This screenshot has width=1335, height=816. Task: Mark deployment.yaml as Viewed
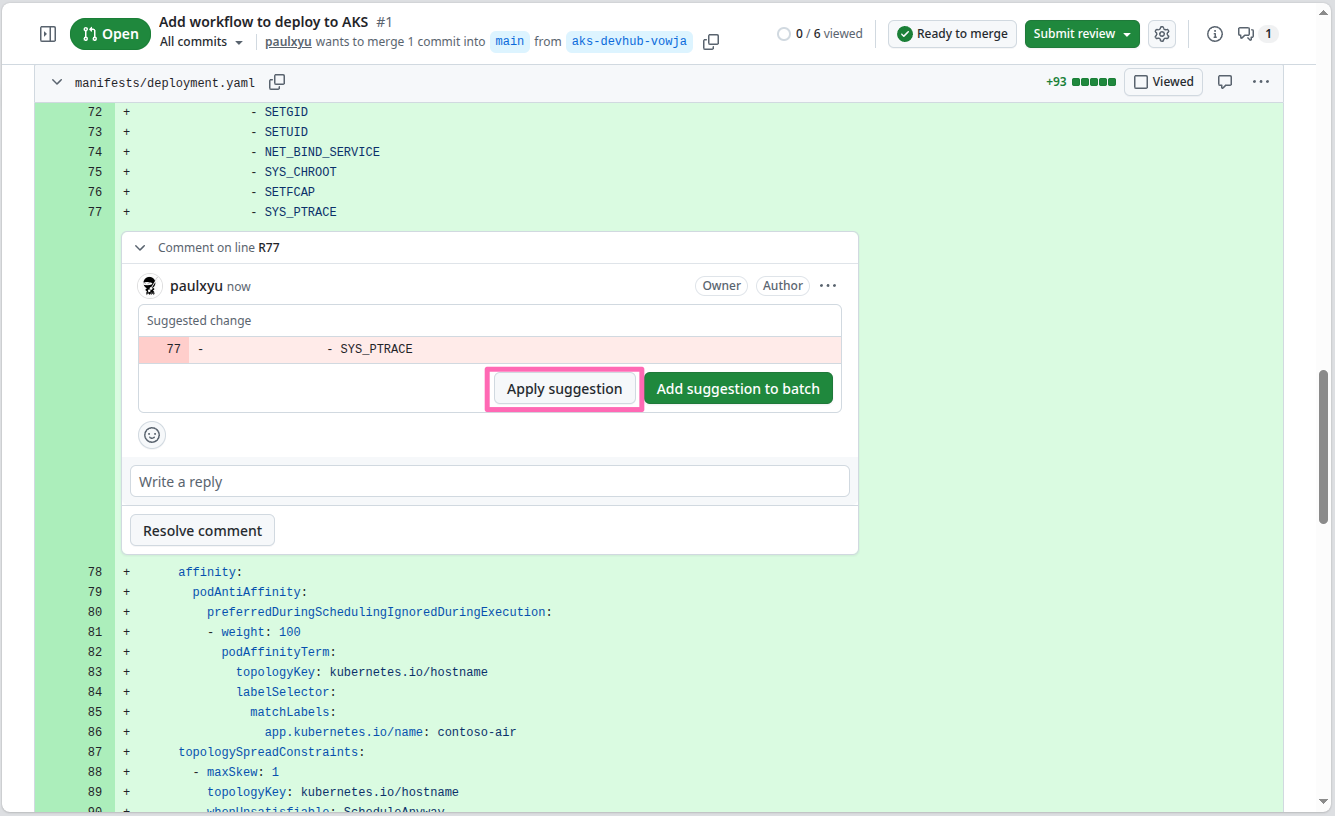pyautogui.click(x=1163, y=82)
